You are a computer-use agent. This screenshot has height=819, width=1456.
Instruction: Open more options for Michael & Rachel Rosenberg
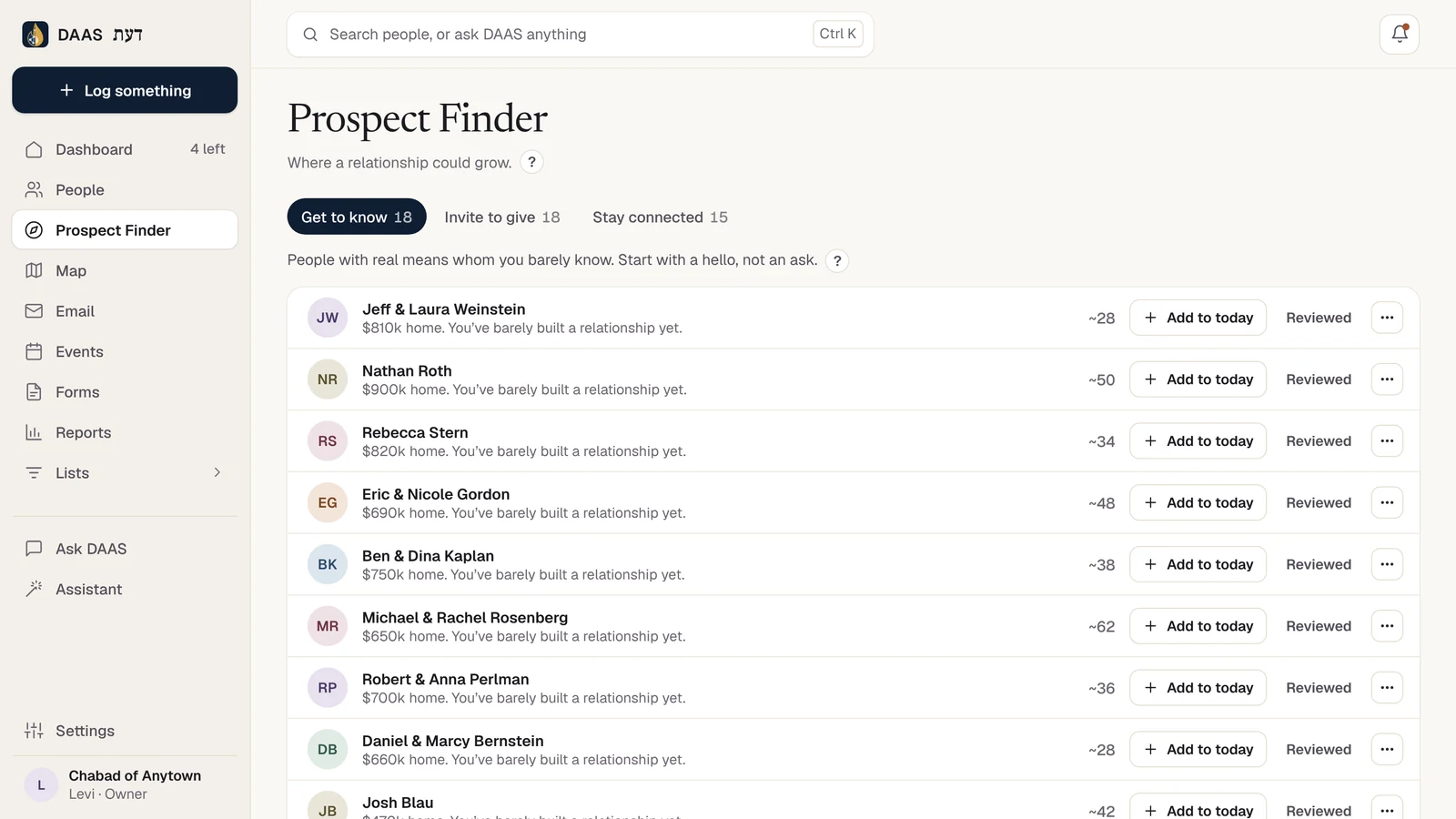[x=1387, y=626]
